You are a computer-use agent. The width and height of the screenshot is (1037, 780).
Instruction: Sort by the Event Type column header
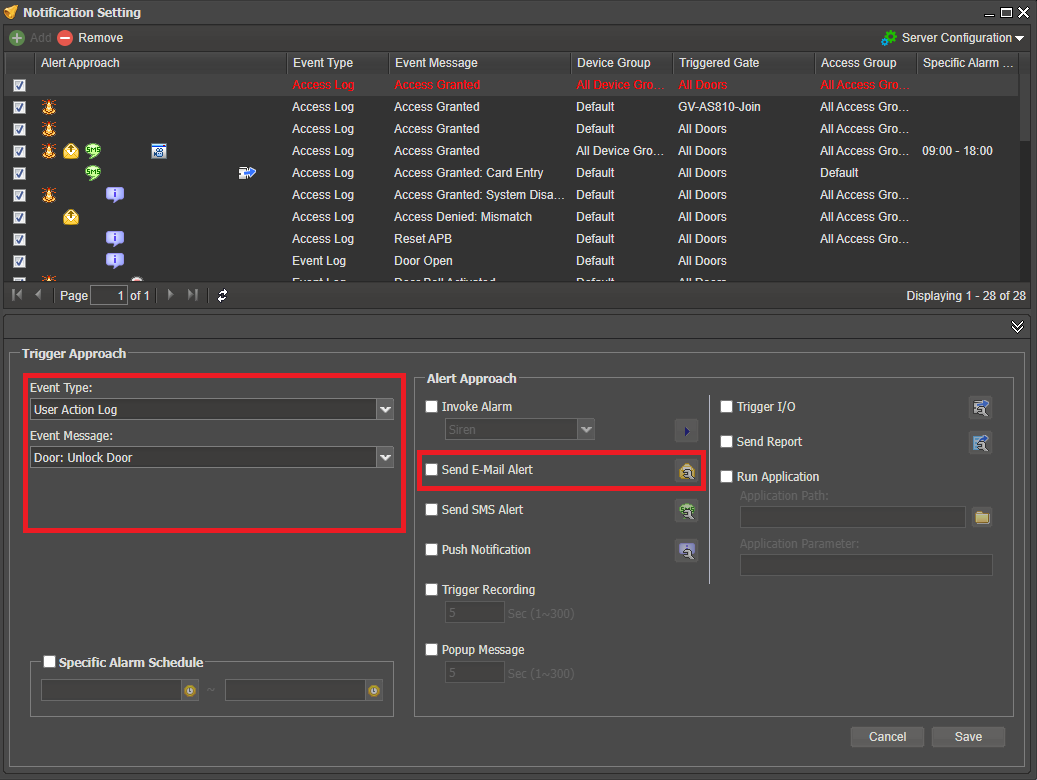tap(337, 63)
